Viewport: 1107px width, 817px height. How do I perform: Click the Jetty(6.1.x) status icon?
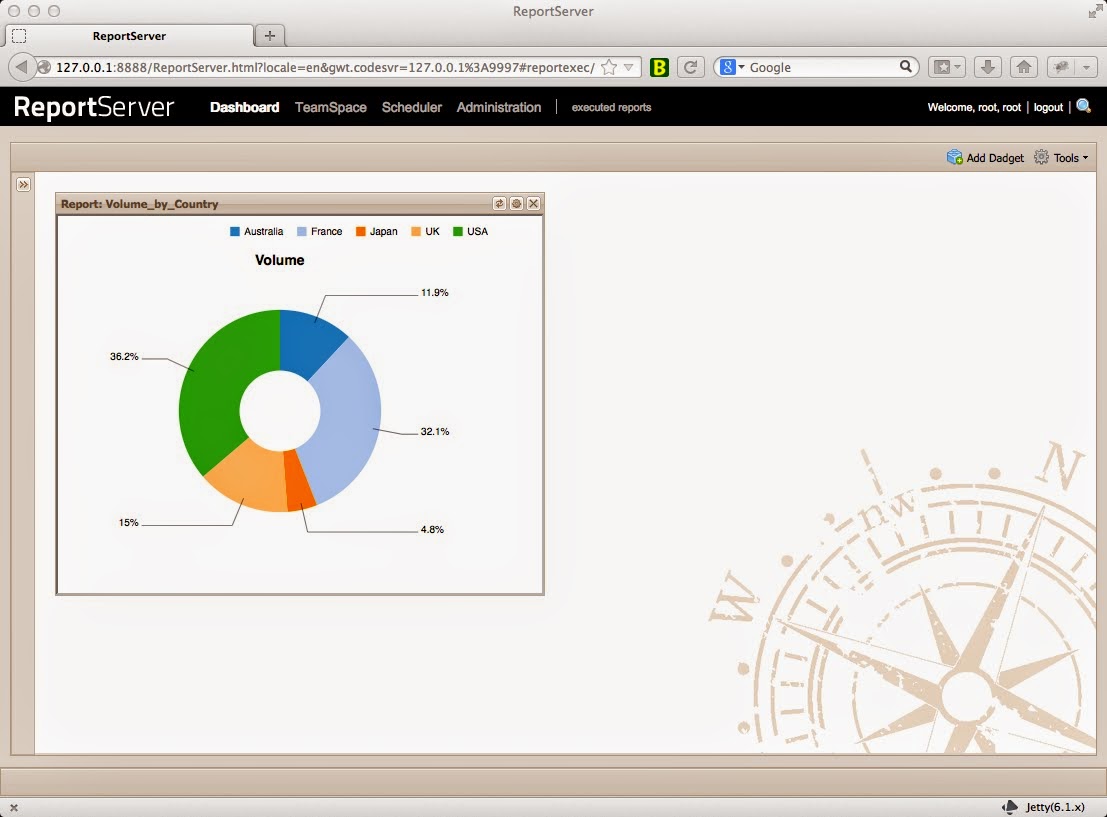(1010, 806)
